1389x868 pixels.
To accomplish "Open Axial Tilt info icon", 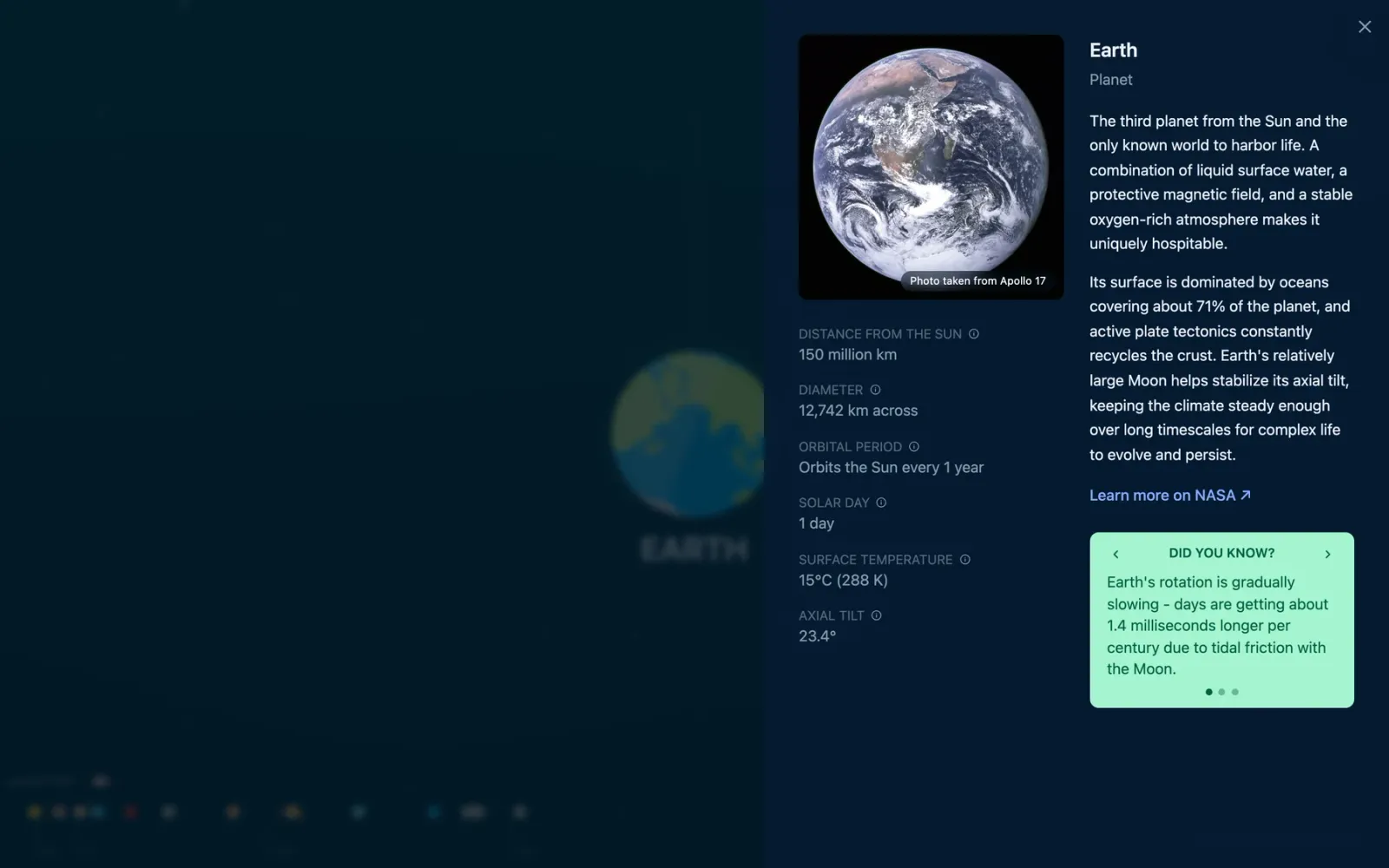I will click(x=877, y=615).
